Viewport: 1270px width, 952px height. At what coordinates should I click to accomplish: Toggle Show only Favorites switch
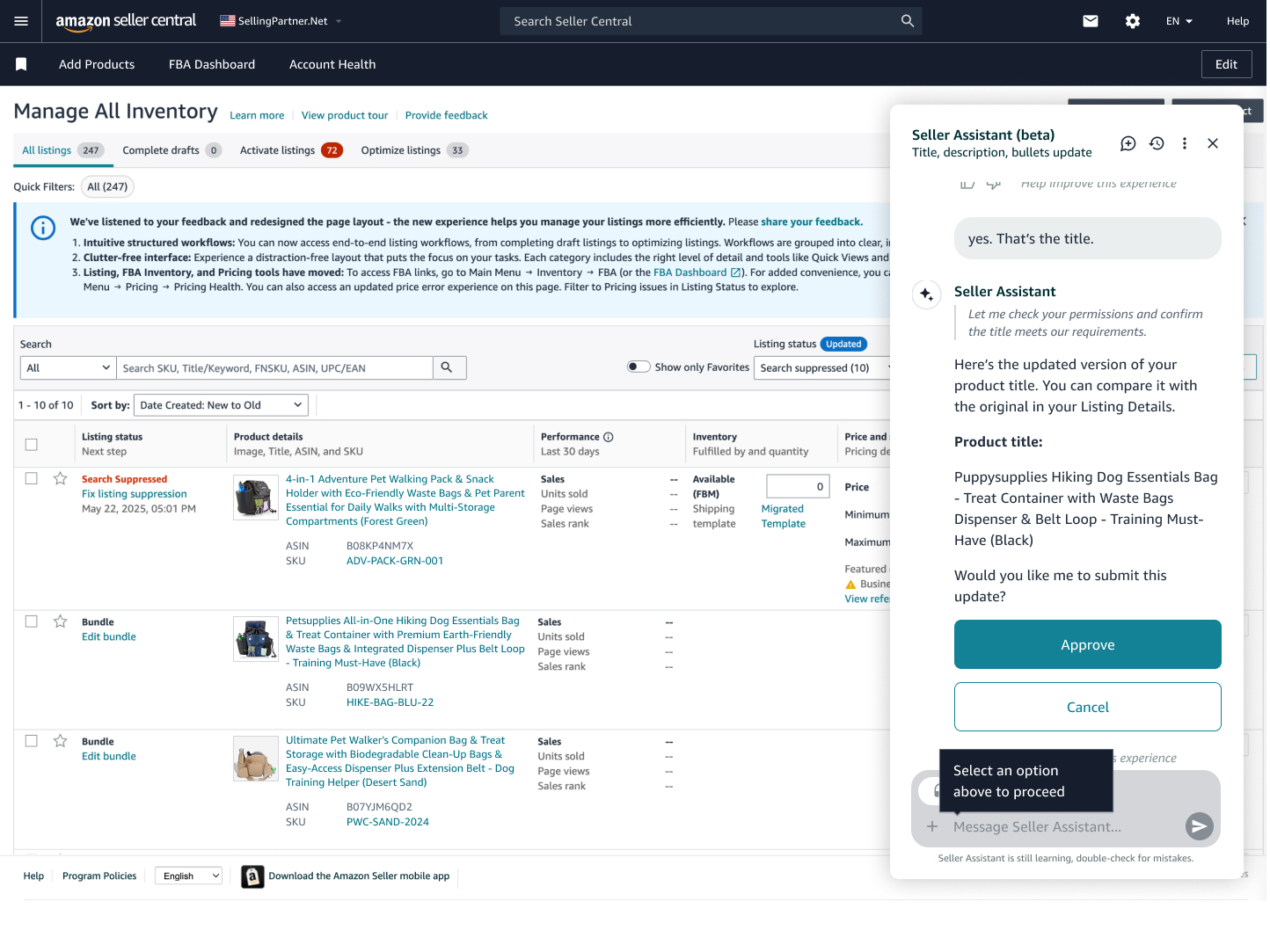pyautogui.click(x=639, y=367)
